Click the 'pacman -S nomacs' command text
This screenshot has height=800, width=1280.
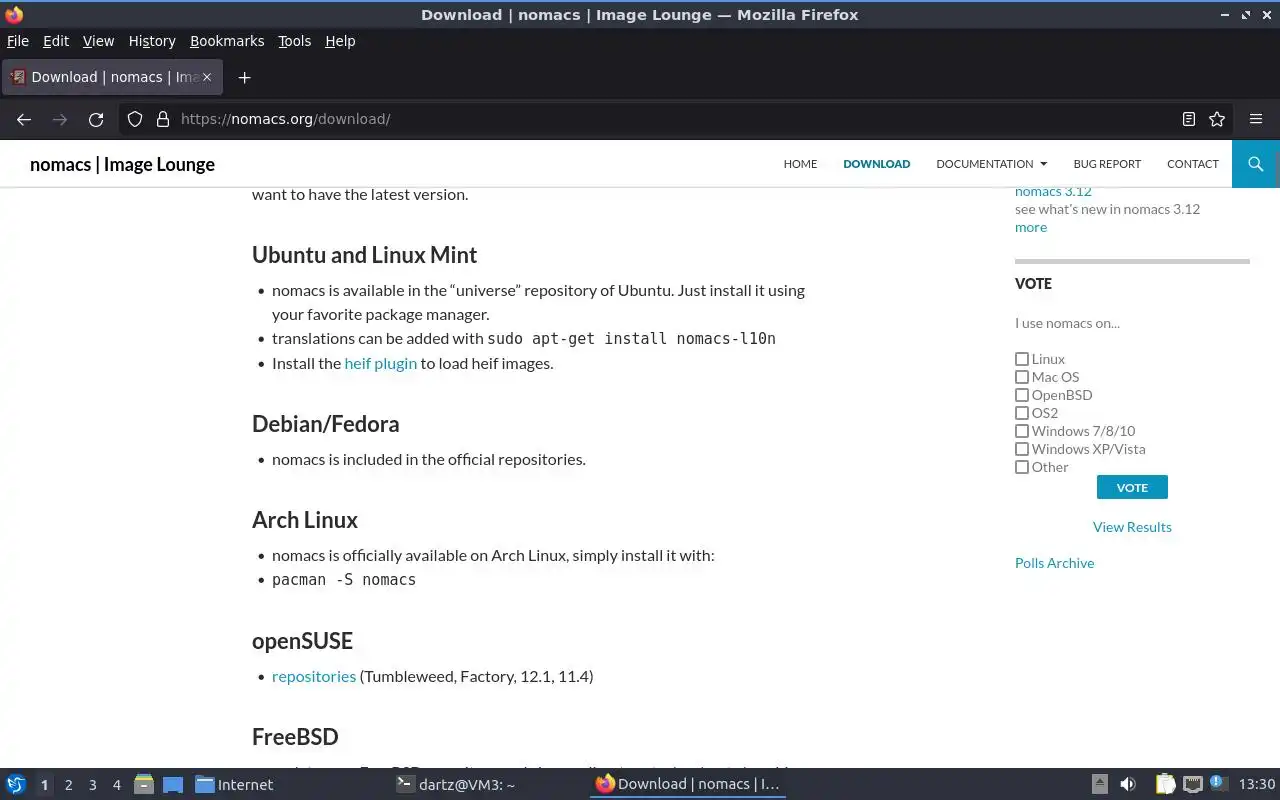coord(344,580)
